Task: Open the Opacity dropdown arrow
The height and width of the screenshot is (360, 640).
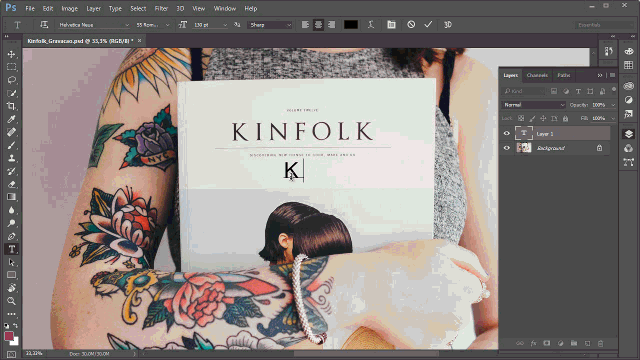Action: (x=613, y=105)
